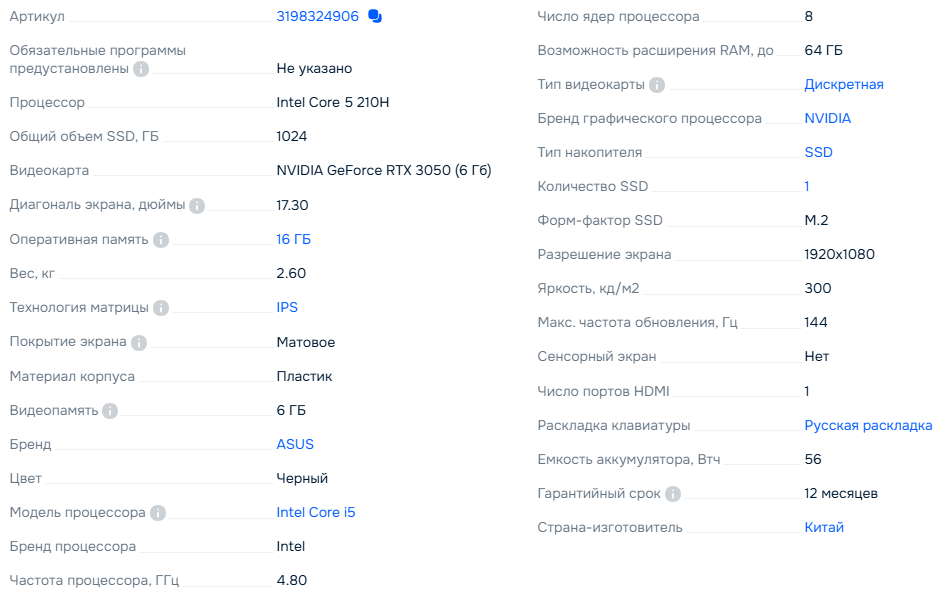Select the Дискретная video card link
Image resolution: width=942 pixels, height=597 pixels.
tap(844, 84)
